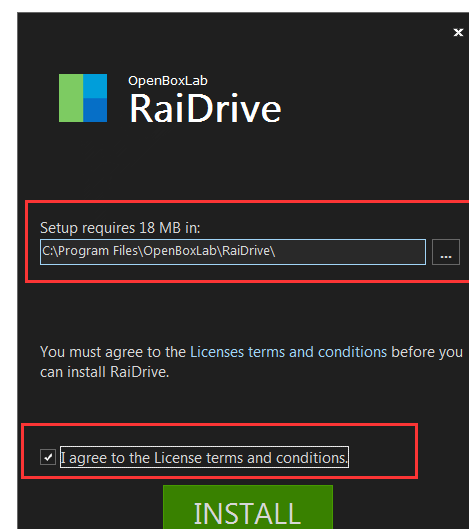Click the 'before you' text after link
Screen dimensions: 469x529
click(427, 352)
